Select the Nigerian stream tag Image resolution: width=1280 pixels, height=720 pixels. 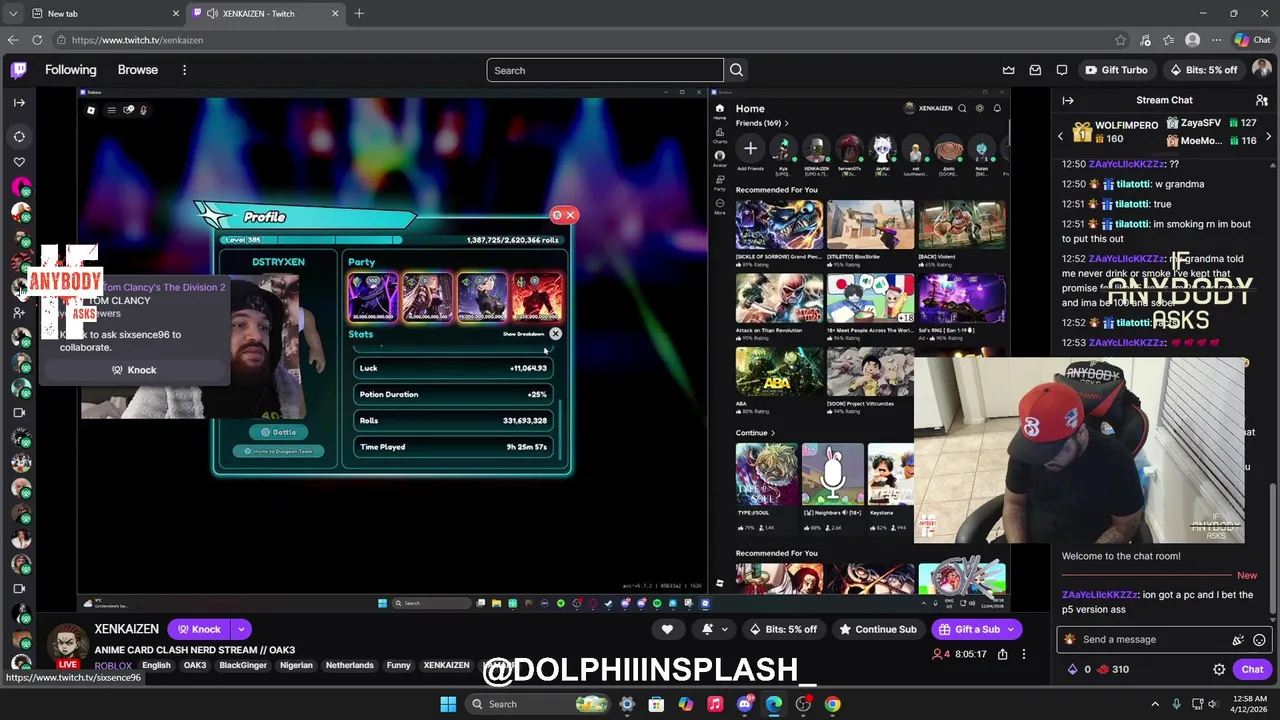(296, 666)
